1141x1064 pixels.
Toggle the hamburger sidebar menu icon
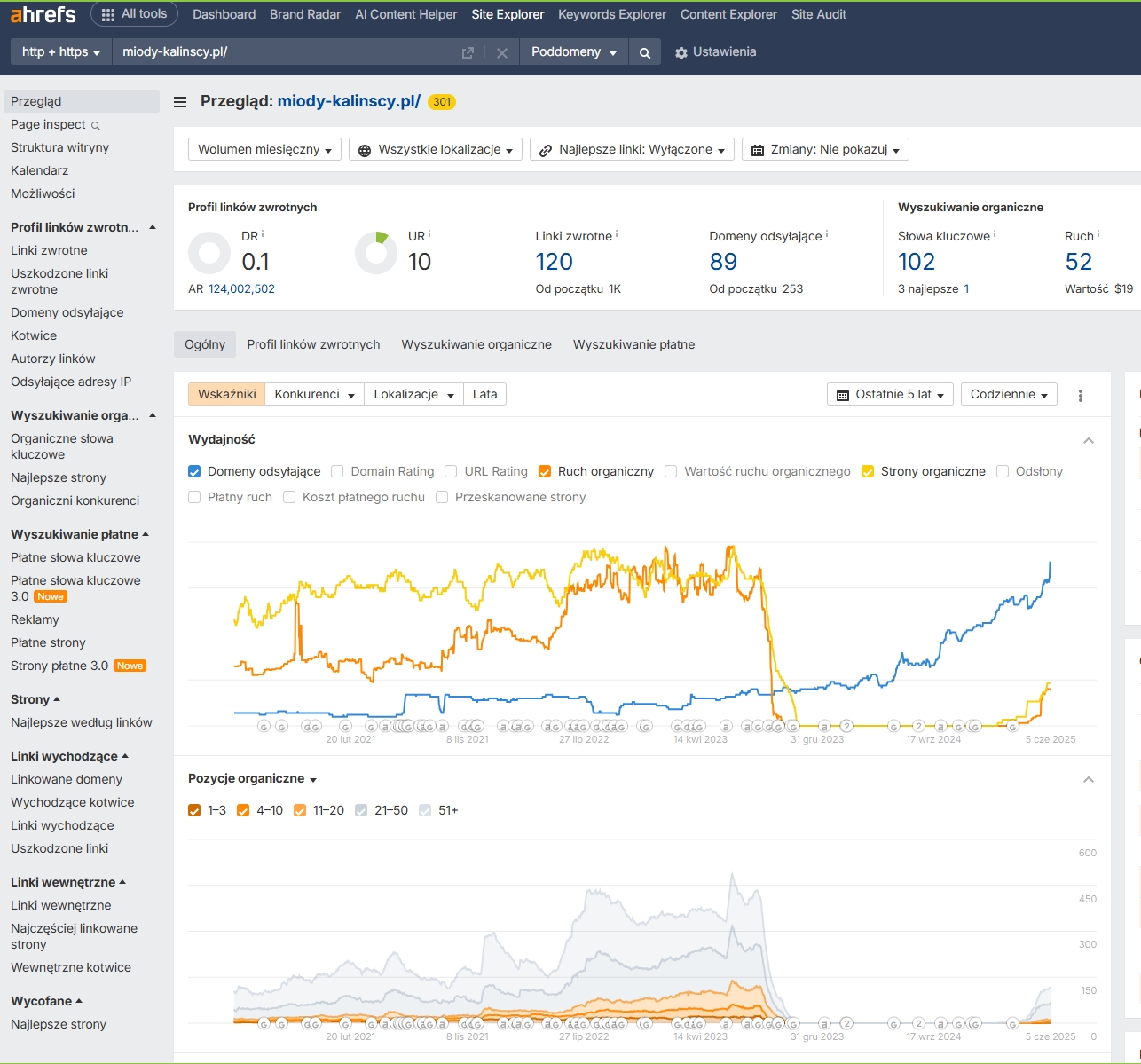point(180,102)
